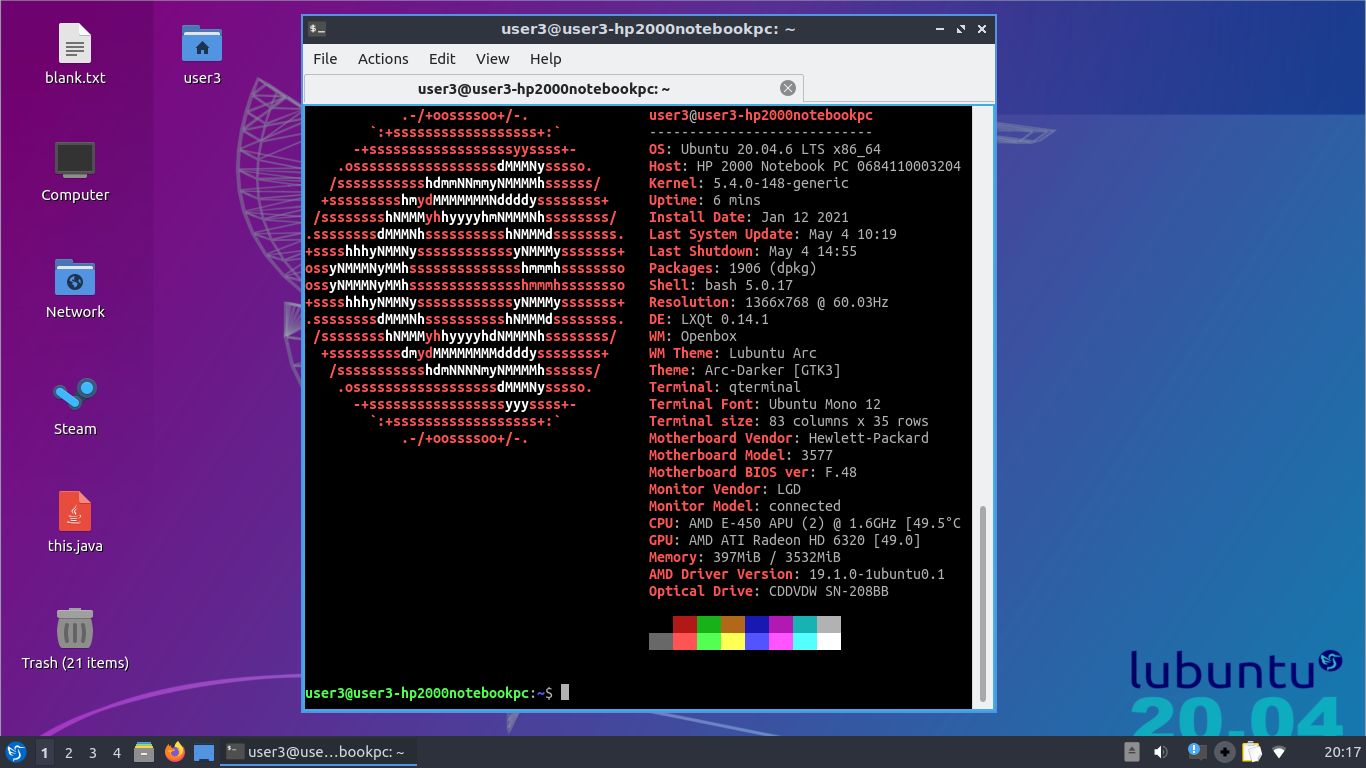Click the round plus tray icon
The width and height of the screenshot is (1366, 768).
[x=1224, y=752]
